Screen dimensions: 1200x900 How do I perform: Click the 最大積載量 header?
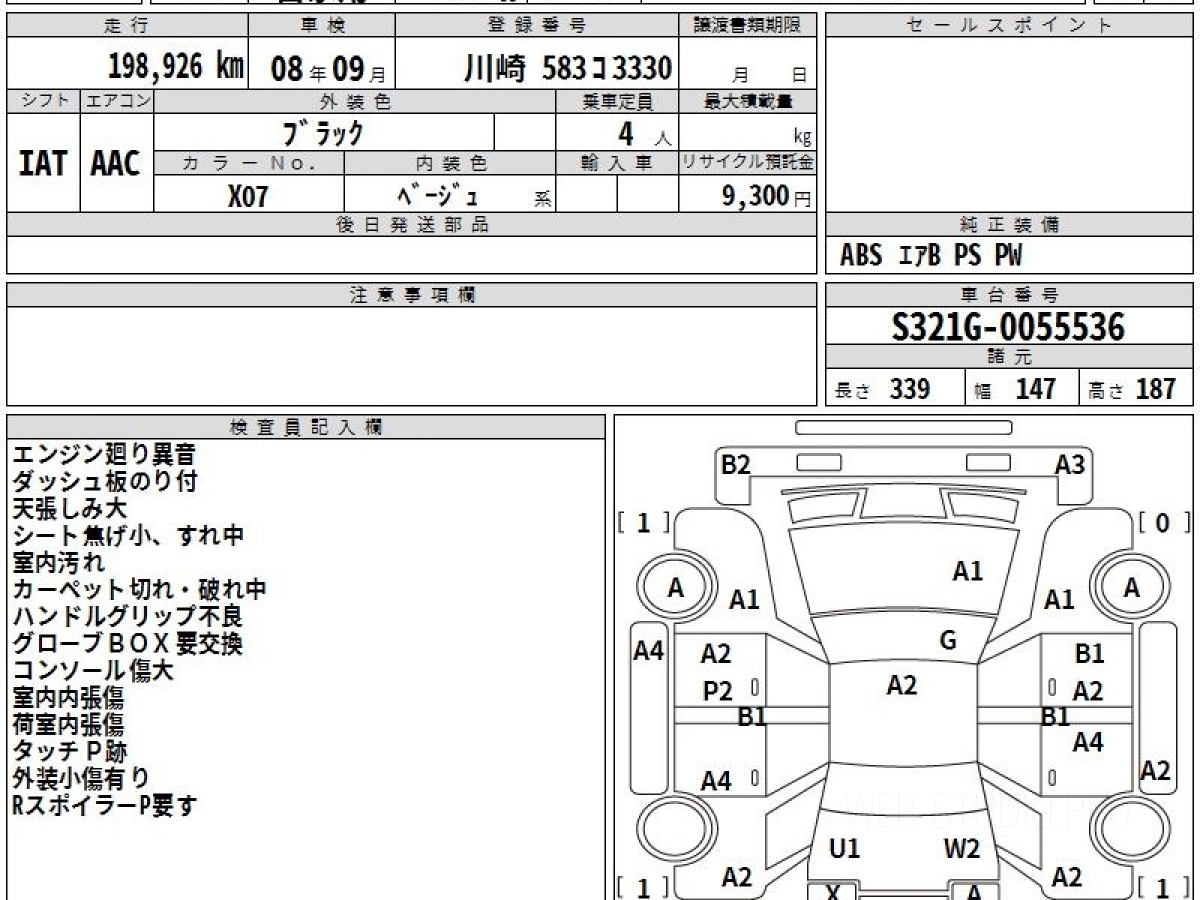[748, 101]
